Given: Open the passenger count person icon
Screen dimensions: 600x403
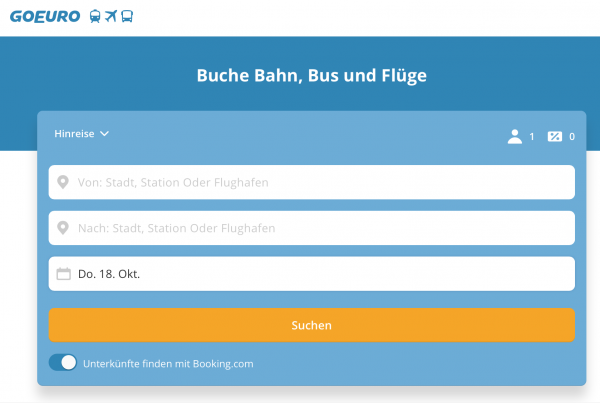Looking at the screenshot, I should 515,137.
